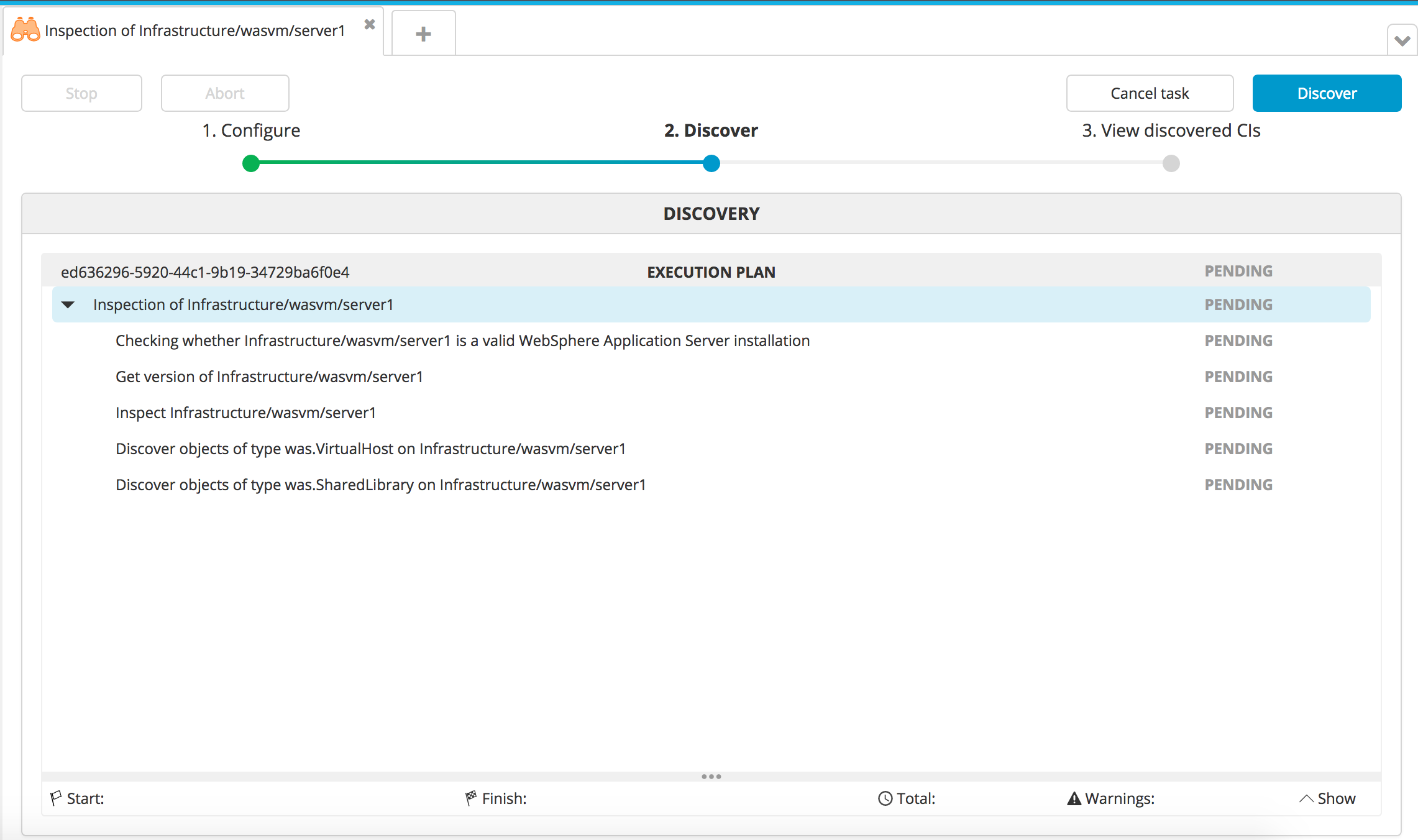The height and width of the screenshot is (840, 1418).
Task: Open a new tab with the plus button
Action: 423,34
